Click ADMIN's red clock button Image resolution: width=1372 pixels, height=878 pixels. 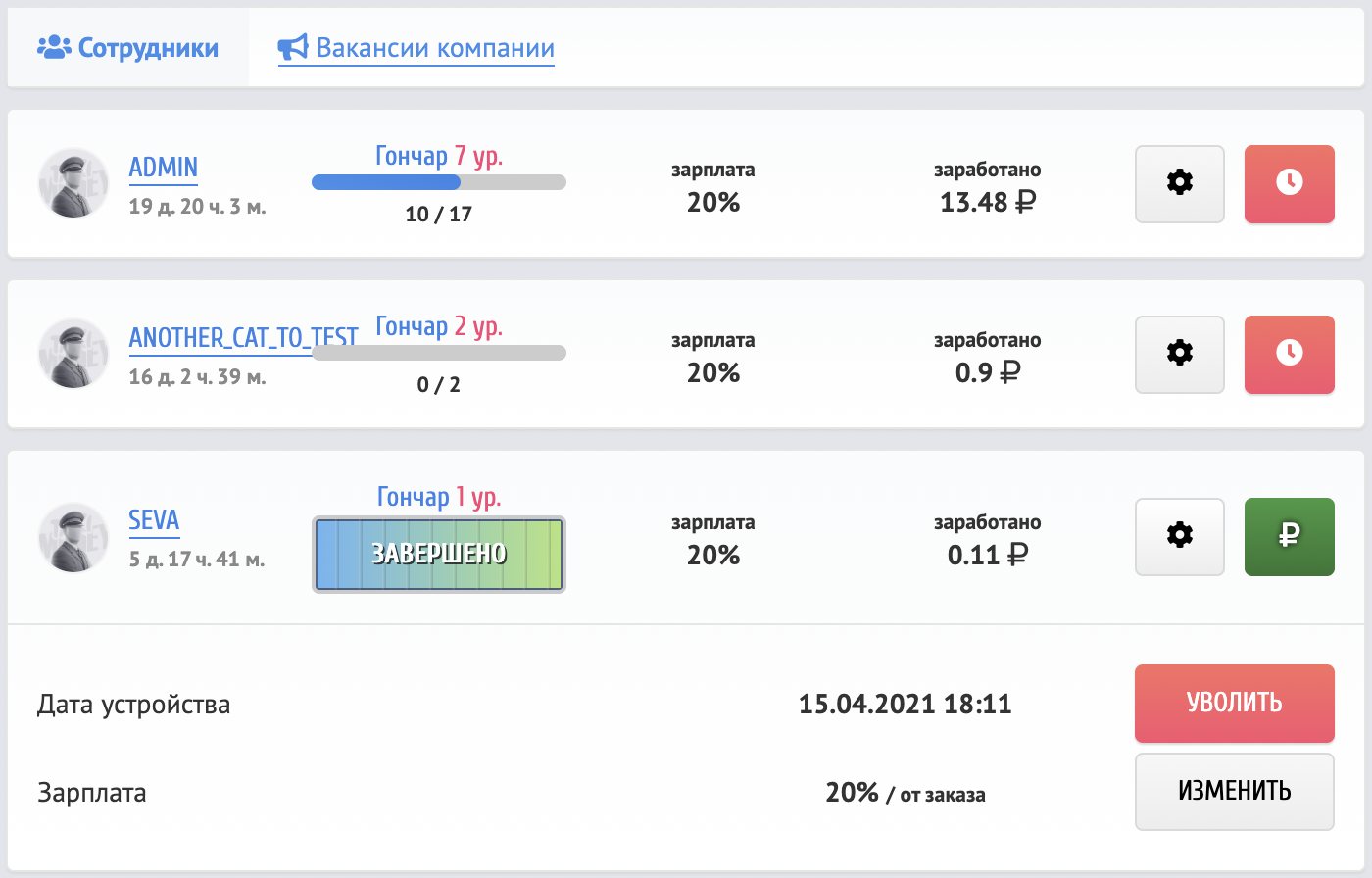tap(1290, 184)
